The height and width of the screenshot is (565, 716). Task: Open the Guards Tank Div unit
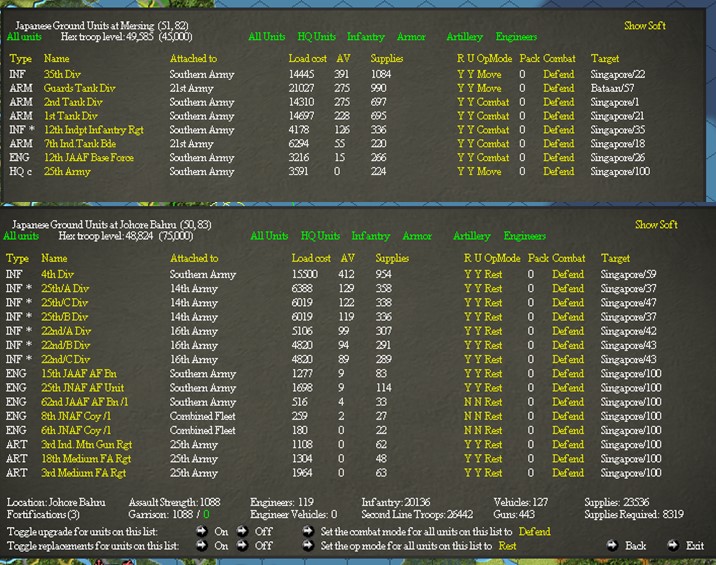click(x=79, y=88)
